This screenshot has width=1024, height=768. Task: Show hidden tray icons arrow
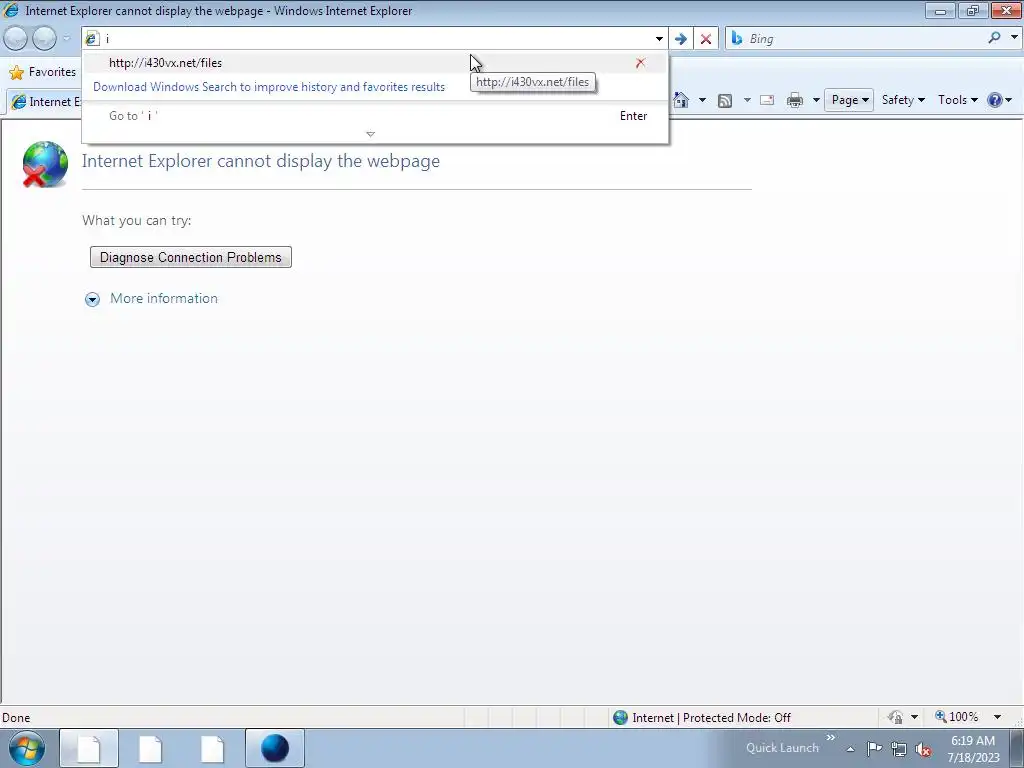coord(850,749)
